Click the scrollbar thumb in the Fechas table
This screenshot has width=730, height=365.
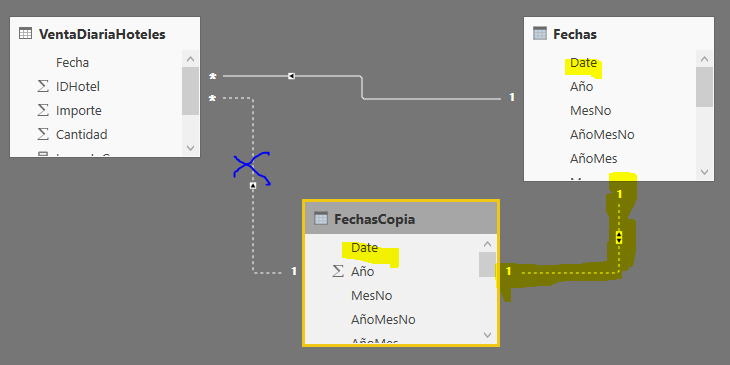click(704, 87)
